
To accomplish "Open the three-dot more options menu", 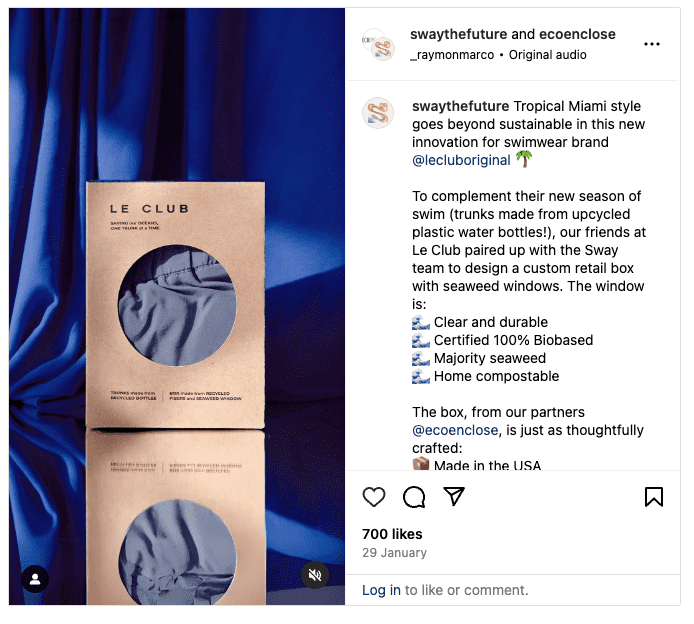I will click(x=652, y=44).
